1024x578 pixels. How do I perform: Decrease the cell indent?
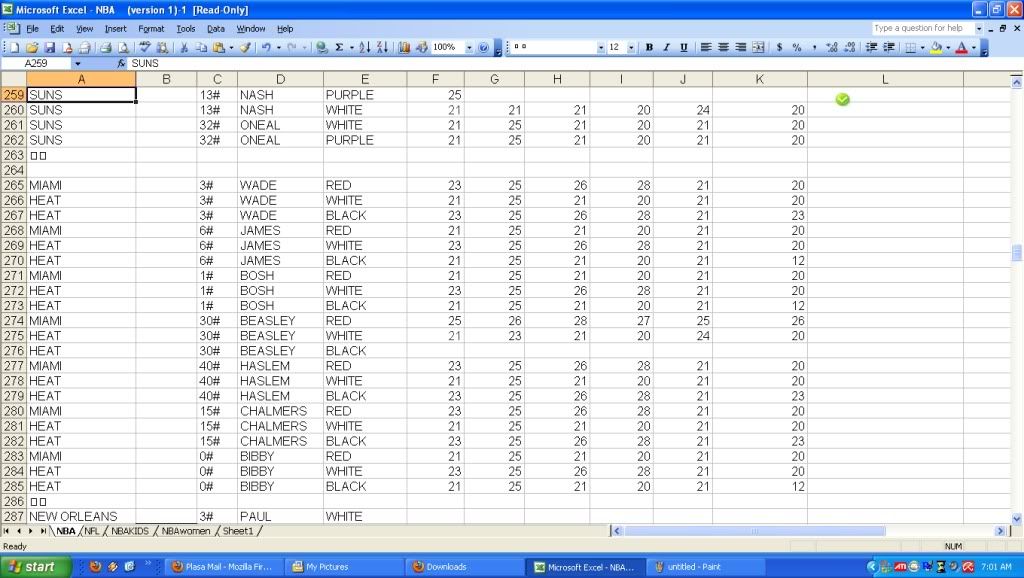click(871, 48)
